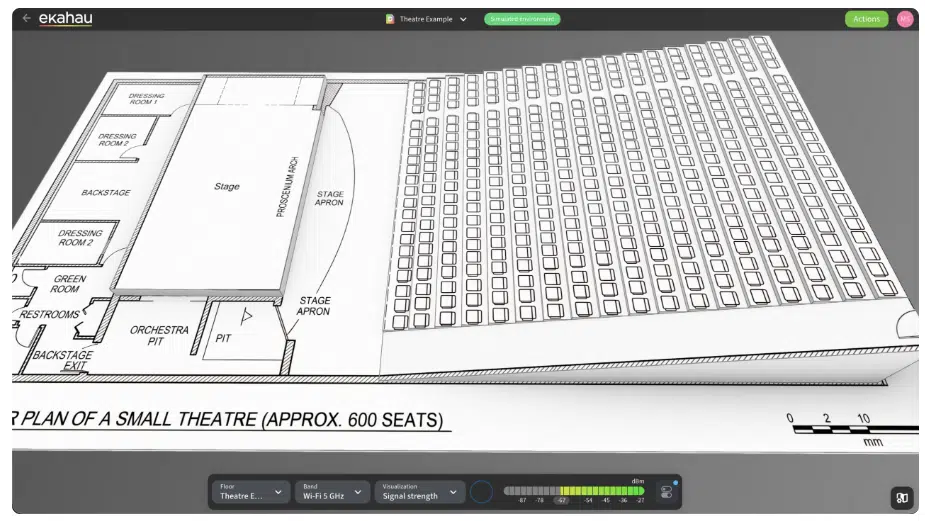
Task: Open the Band Wi-Fi 5 GHz dropdown
Action: [x=333, y=491]
